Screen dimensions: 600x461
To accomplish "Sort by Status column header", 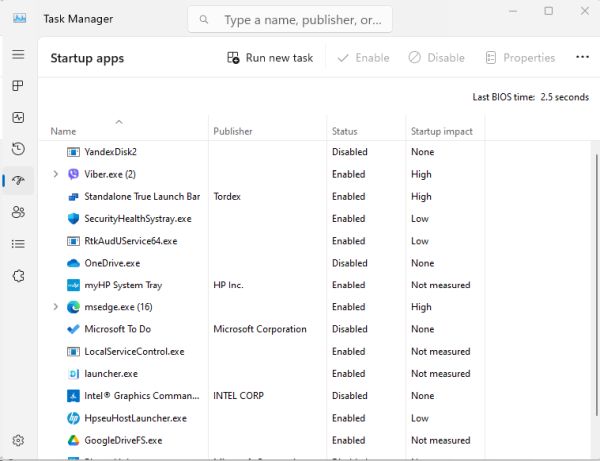I will [x=344, y=131].
